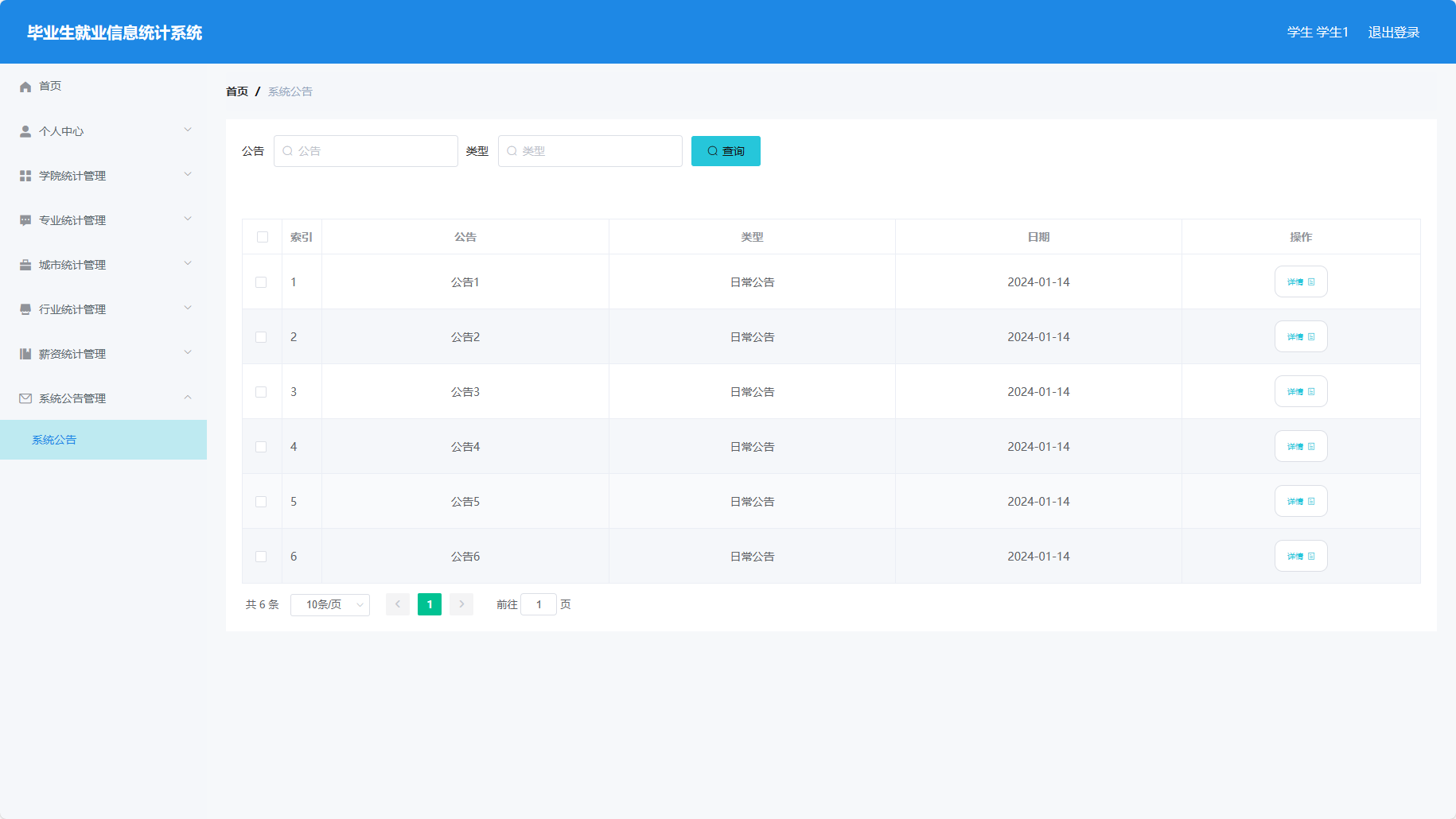This screenshot has width=1456, height=819.
Task: Open details for 公告3
Action: [1301, 392]
